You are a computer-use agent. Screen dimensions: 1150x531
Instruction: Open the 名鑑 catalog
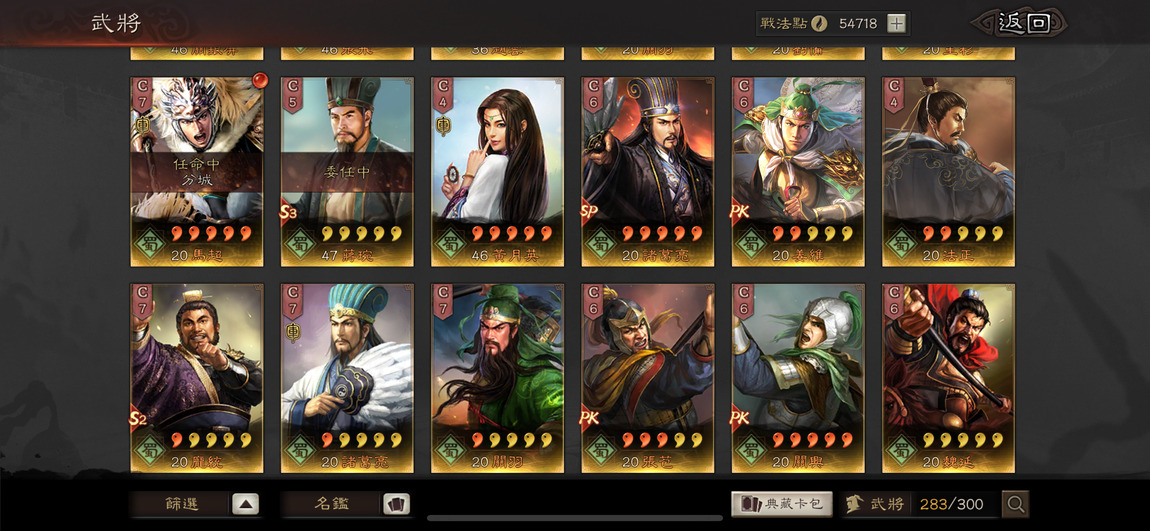click(332, 504)
